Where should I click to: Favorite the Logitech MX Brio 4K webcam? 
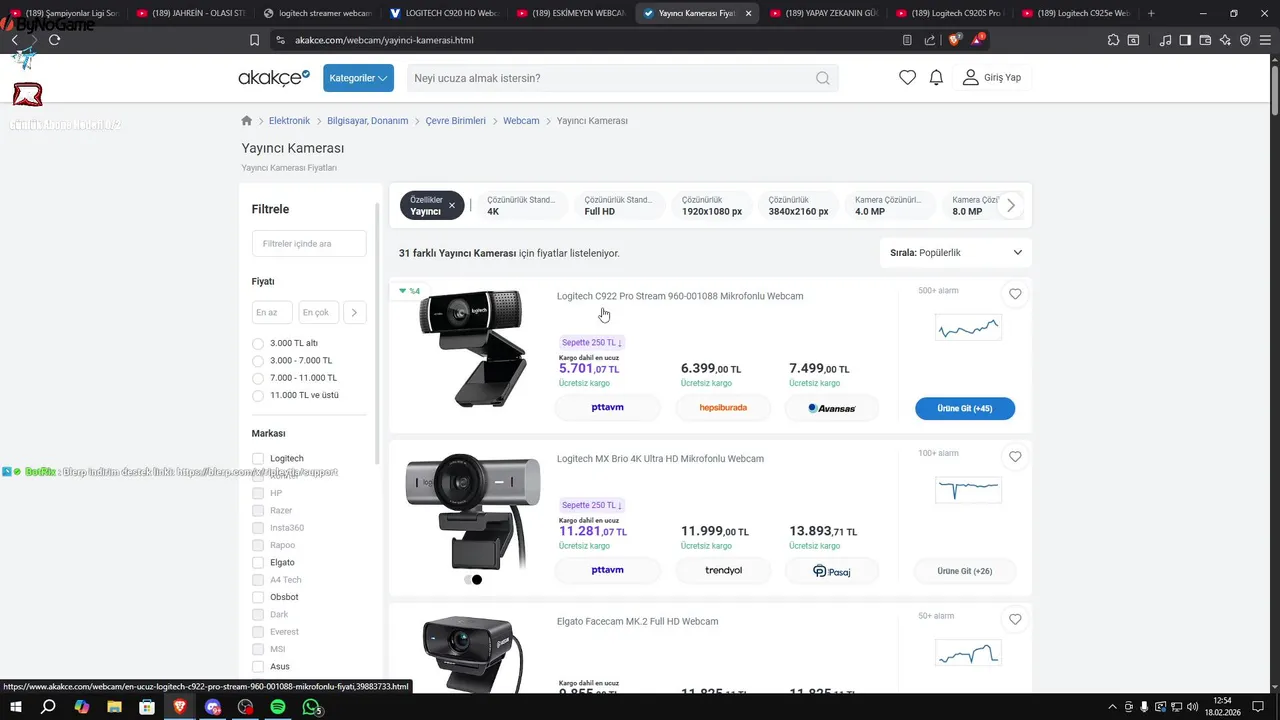(x=1015, y=457)
